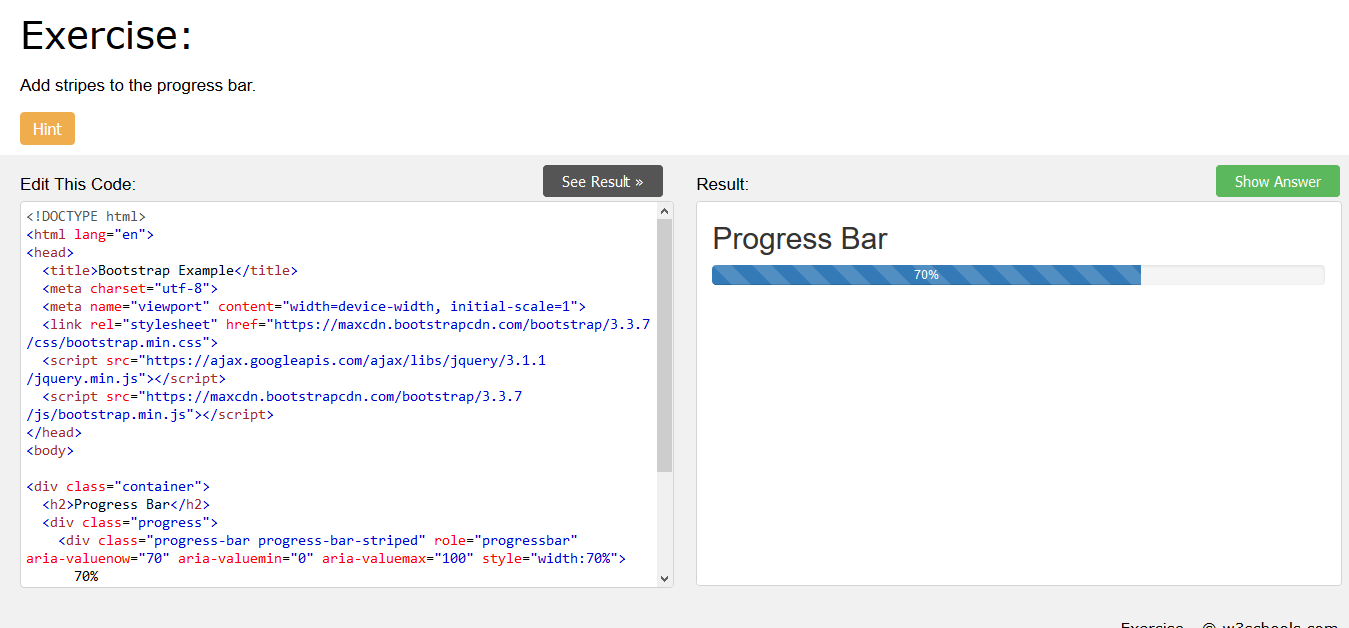
Task: Click the bootstrap stylesheet link code line
Action: pos(346,324)
